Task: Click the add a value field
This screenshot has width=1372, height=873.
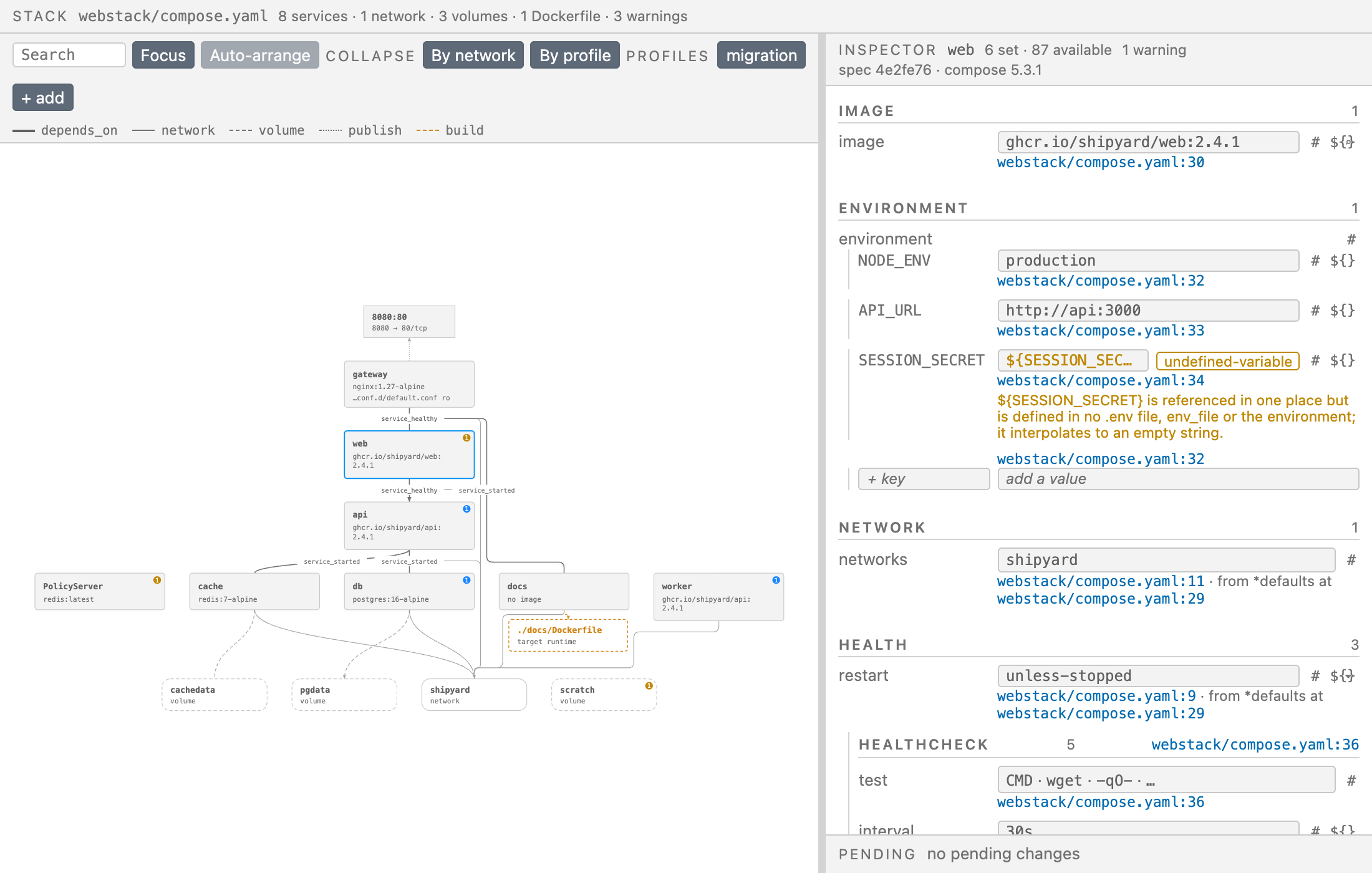Action: click(1179, 479)
